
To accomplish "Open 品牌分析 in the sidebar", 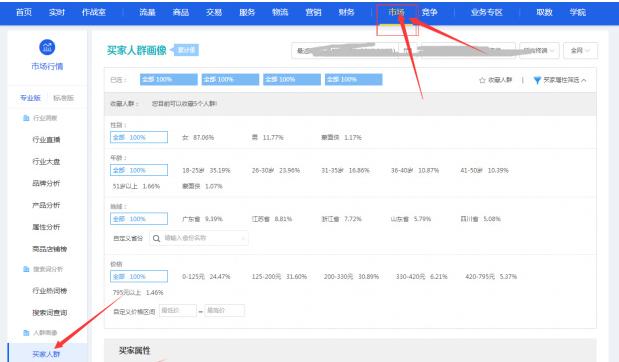I will tap(46, 183).
